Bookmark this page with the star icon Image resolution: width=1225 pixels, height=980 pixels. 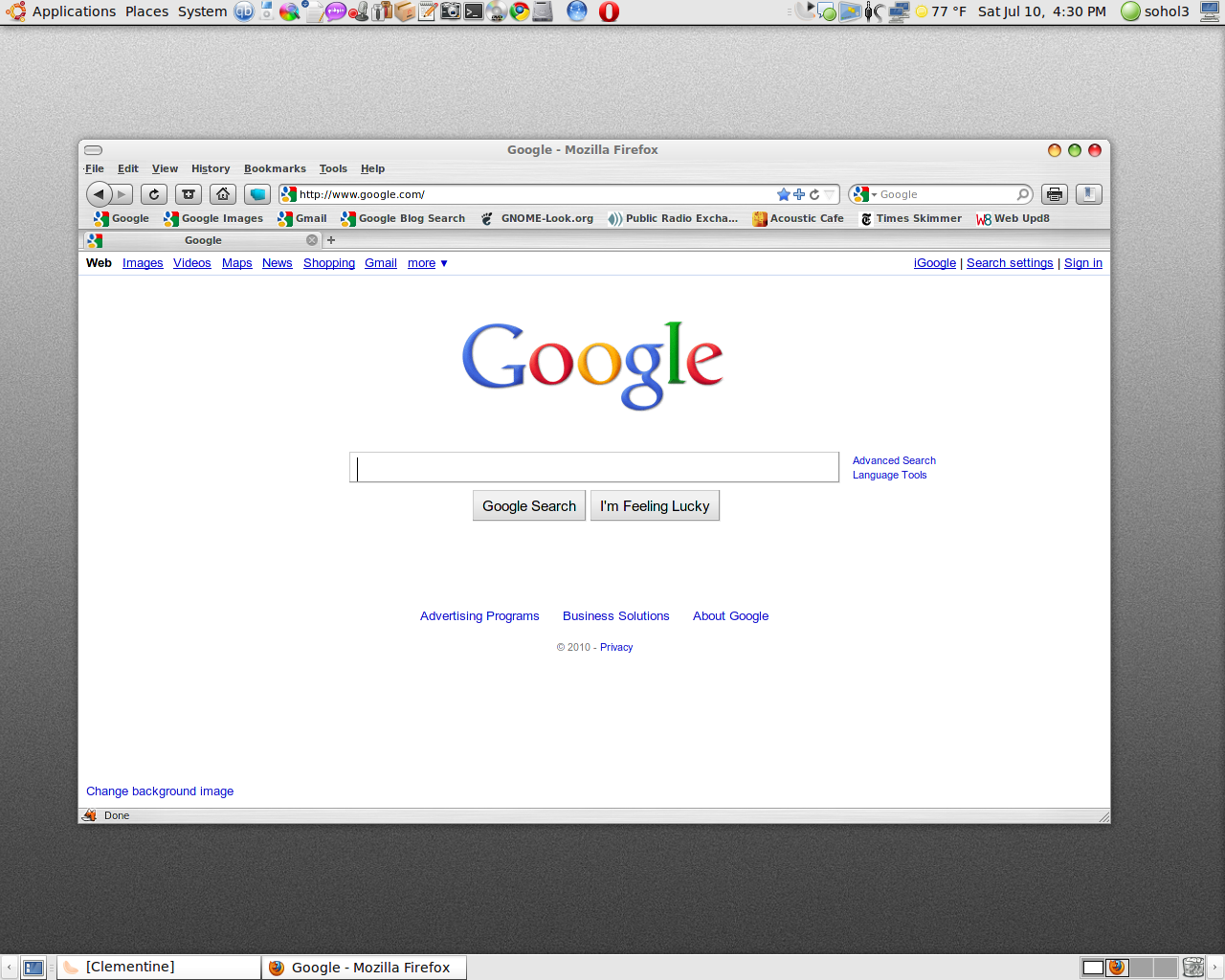tap(784, 194)
